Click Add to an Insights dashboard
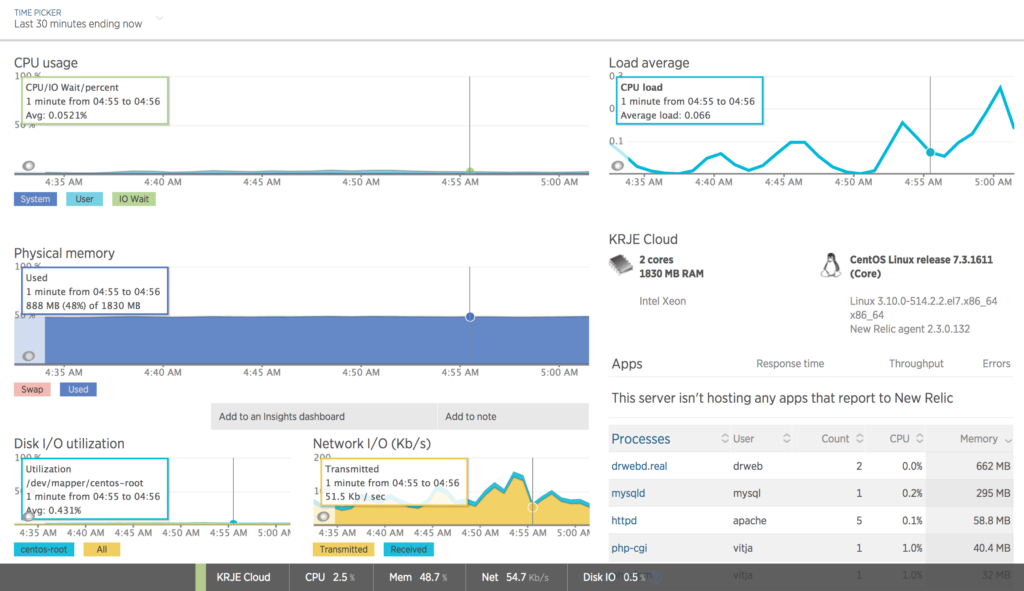The image size is (1024, 591). (x=323, y=417)
